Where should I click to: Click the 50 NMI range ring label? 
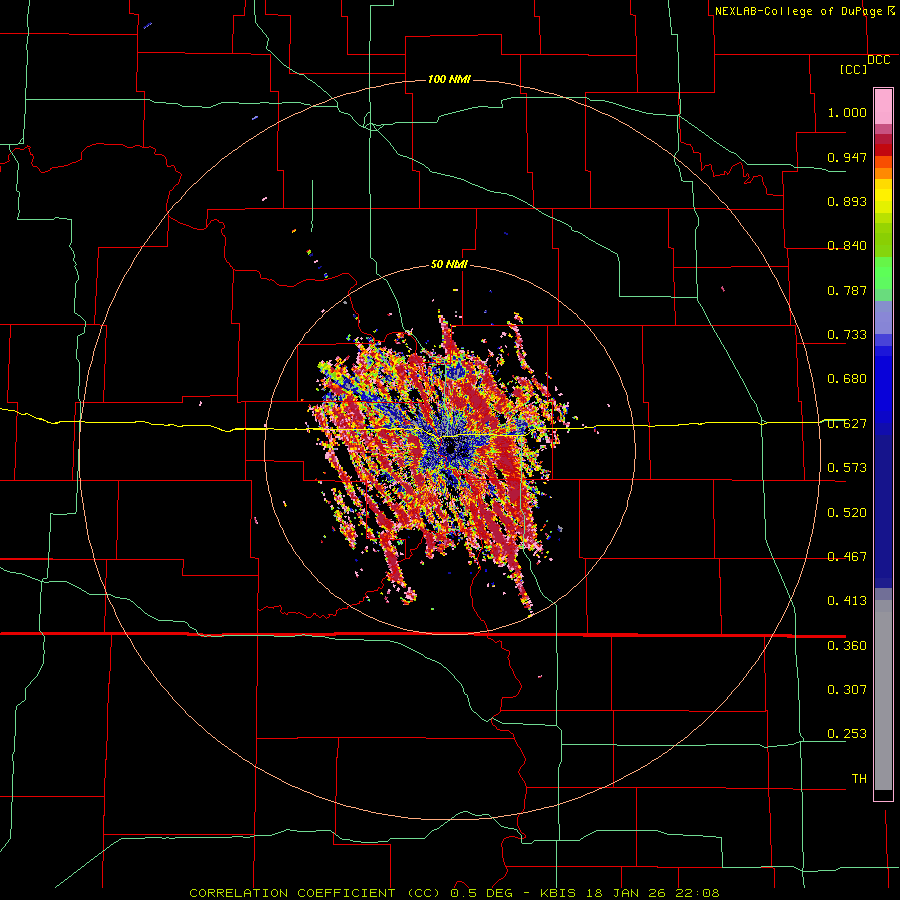(449, 264)
